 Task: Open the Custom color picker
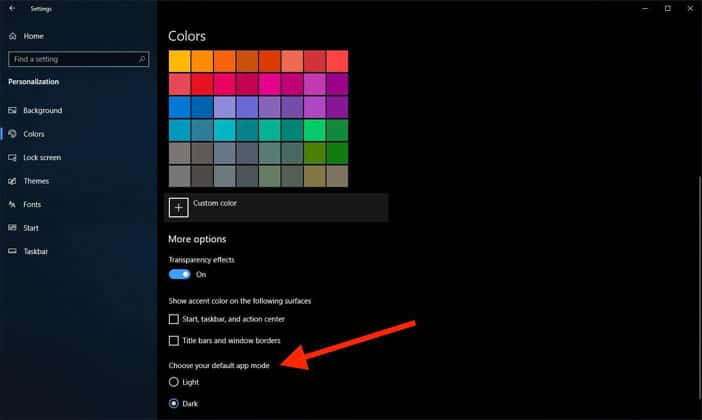[276, 207]
